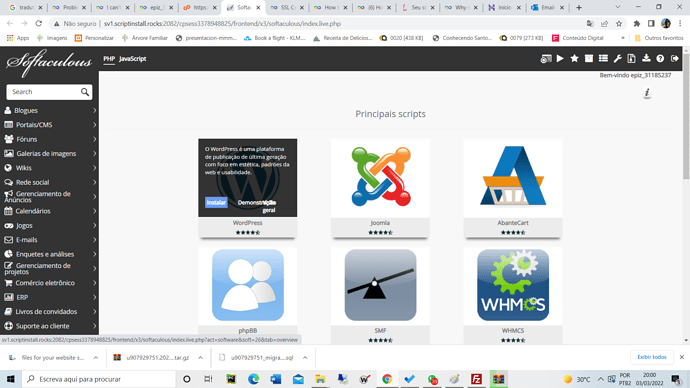Expand the Rede social category
Image resolution: width=690 pixels, height=388 pixels.
click(49, 182)
